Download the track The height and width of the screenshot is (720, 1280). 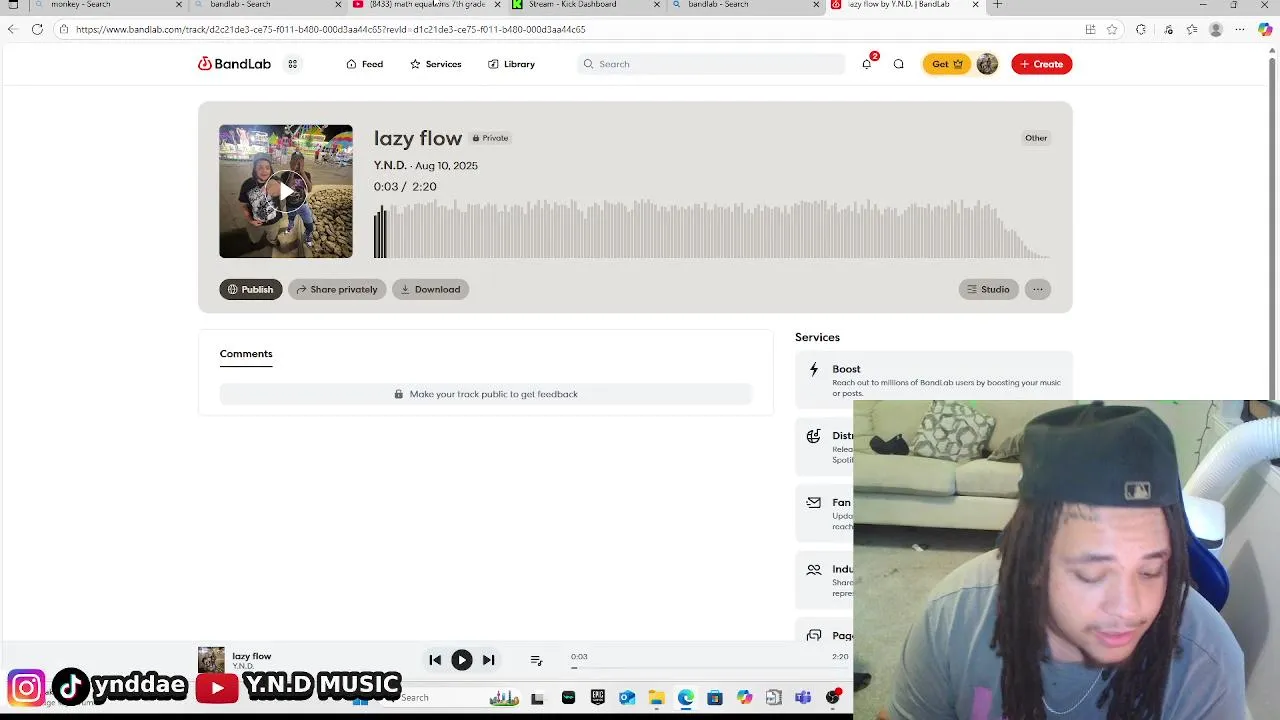(431, 289)
